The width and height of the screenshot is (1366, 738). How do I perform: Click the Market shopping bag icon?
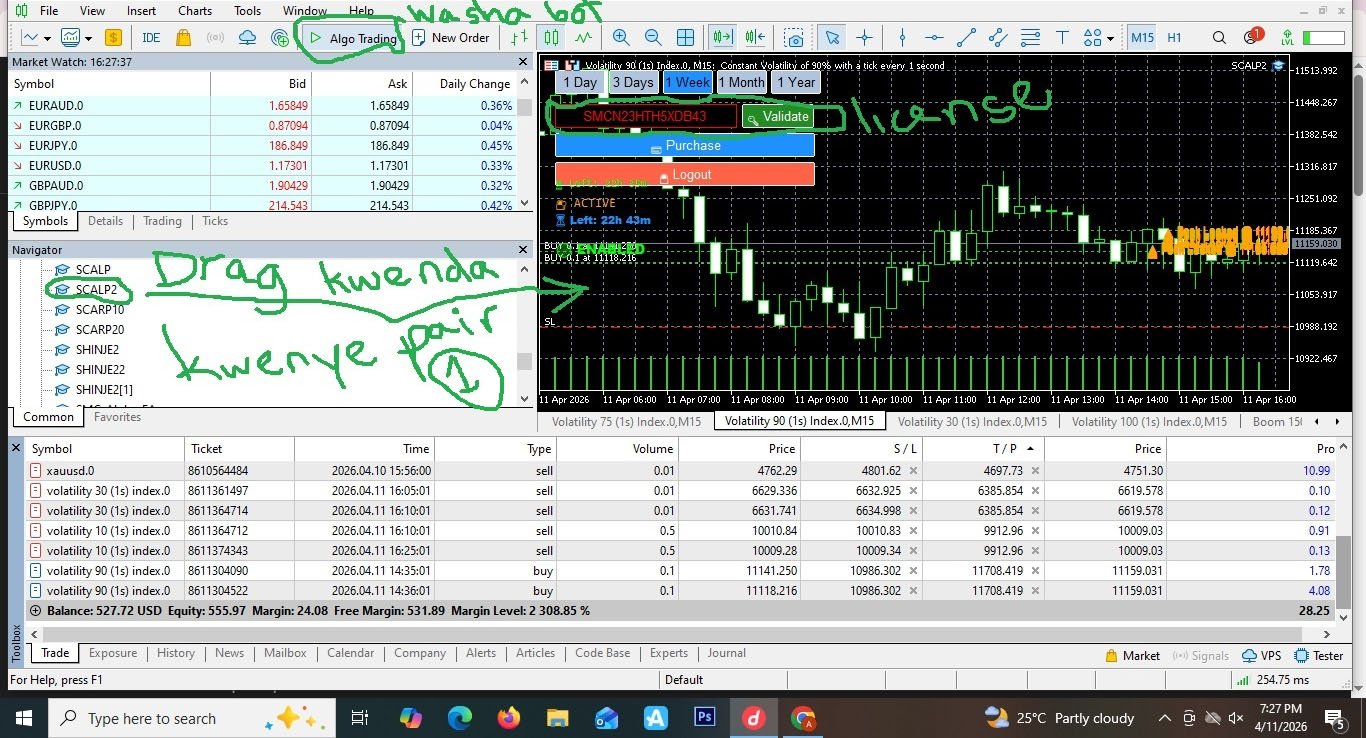pos(183,38)
